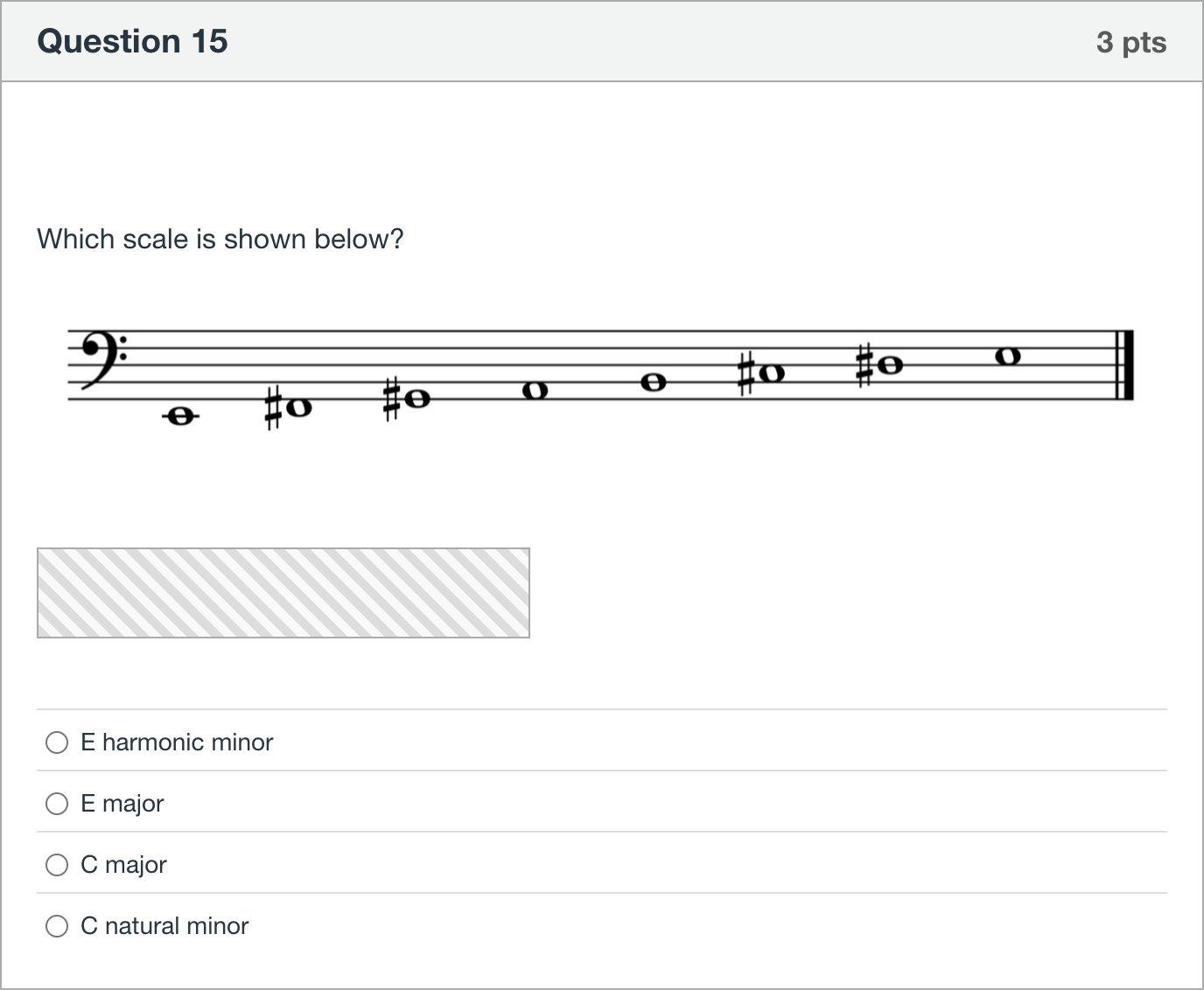Click the first low E note on ledger line
Viewport: 1204px width, 990px height.
pos(180,417)
